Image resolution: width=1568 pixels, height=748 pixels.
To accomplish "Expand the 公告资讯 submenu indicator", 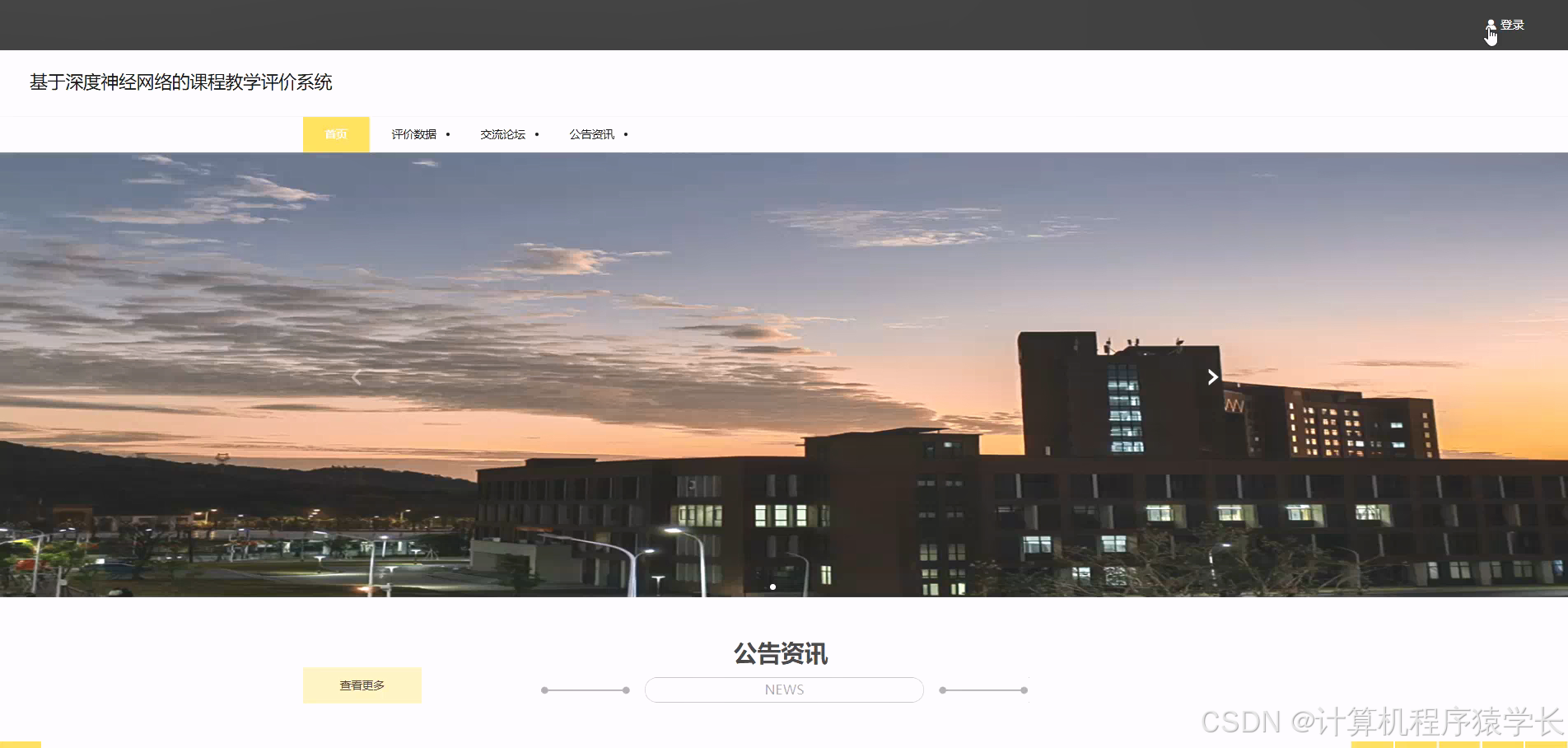I will [x=627, y=133].
